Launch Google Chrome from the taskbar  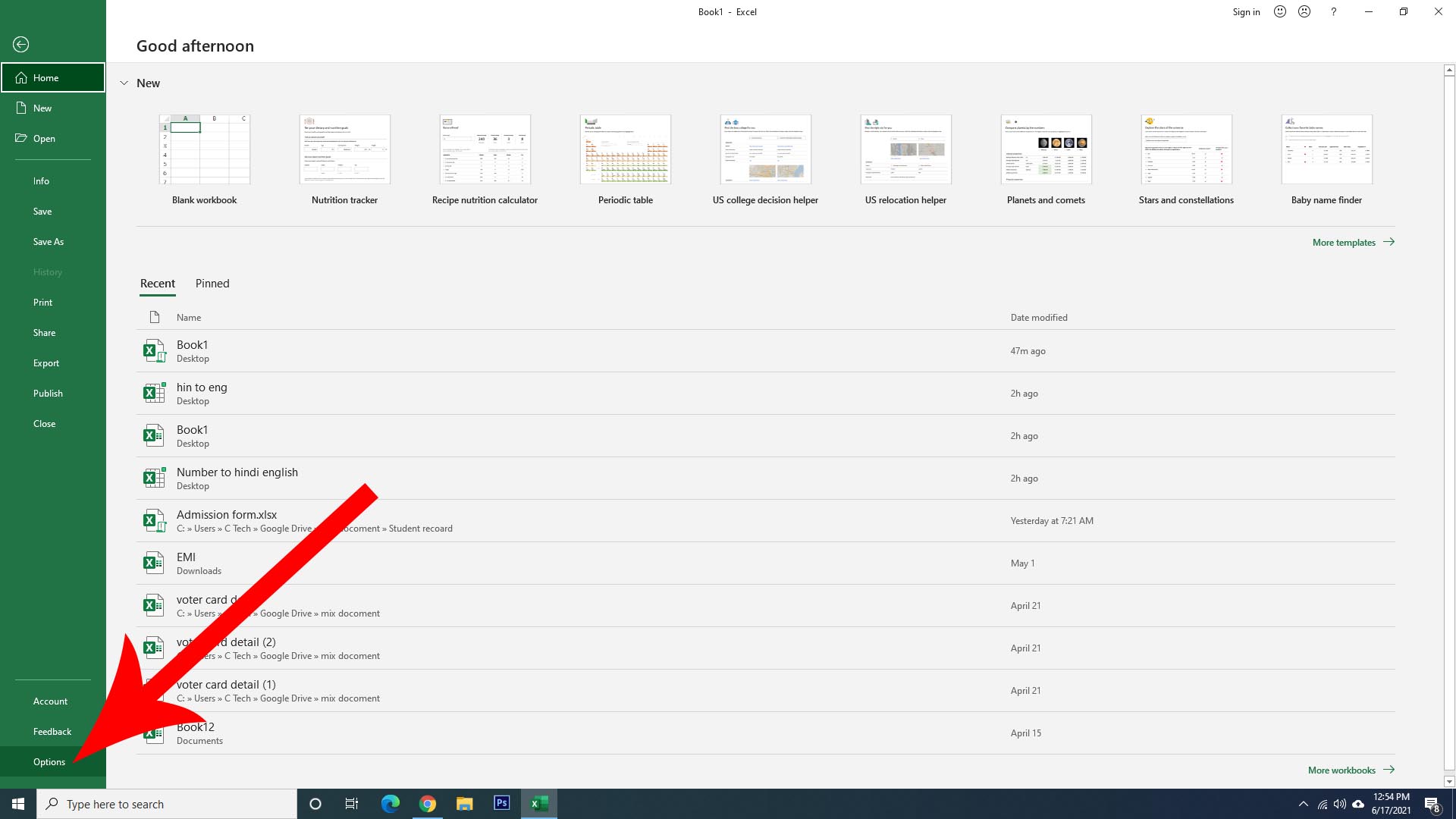(428, 803)
